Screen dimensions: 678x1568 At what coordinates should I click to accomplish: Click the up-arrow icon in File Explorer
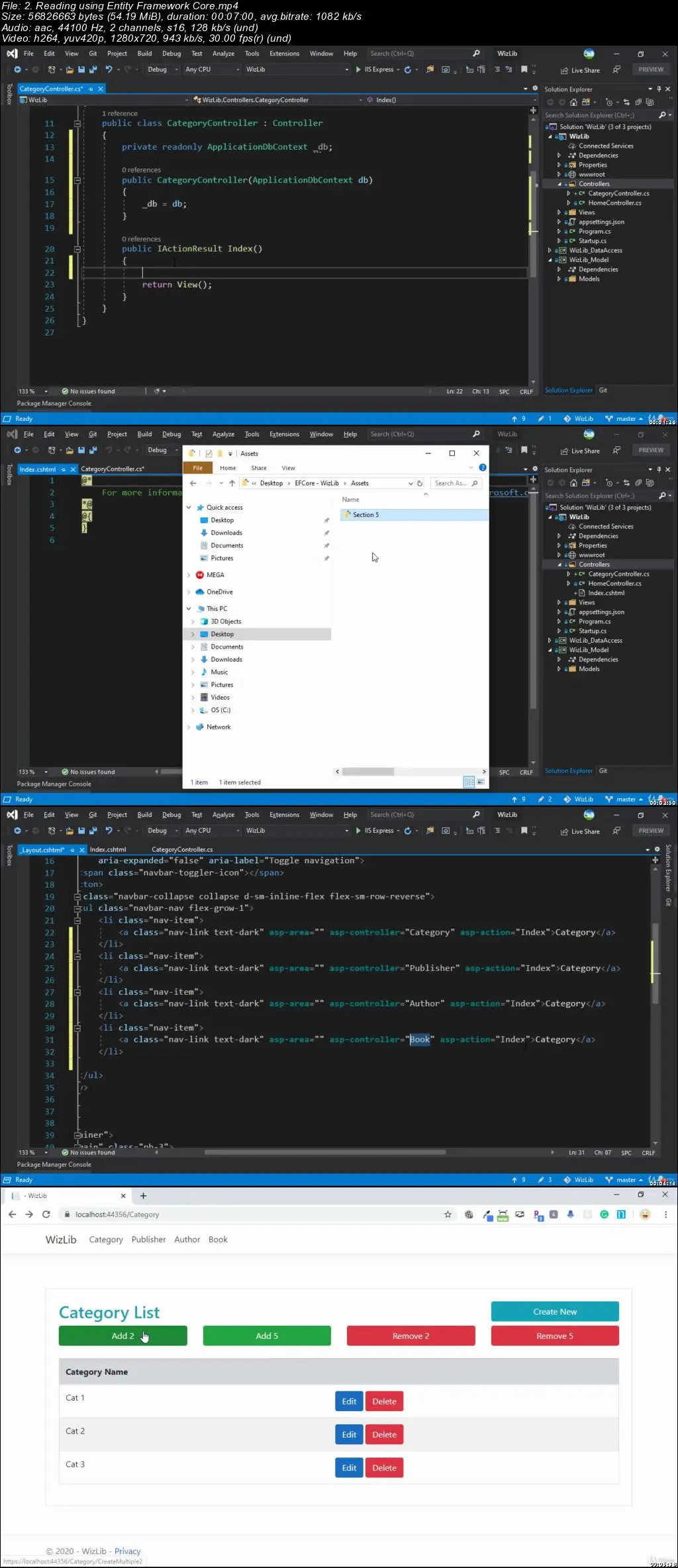point(232,483)
